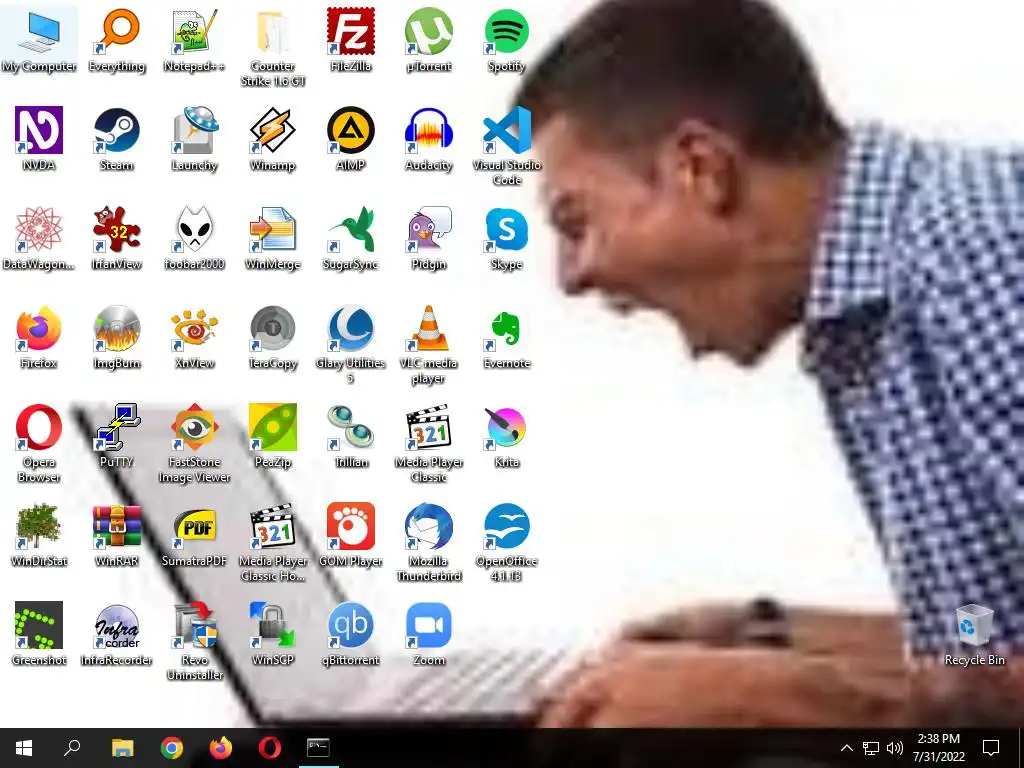Launch Chrome from the taskbar
The image size is (1024, 768).
(x=172, y=748)
